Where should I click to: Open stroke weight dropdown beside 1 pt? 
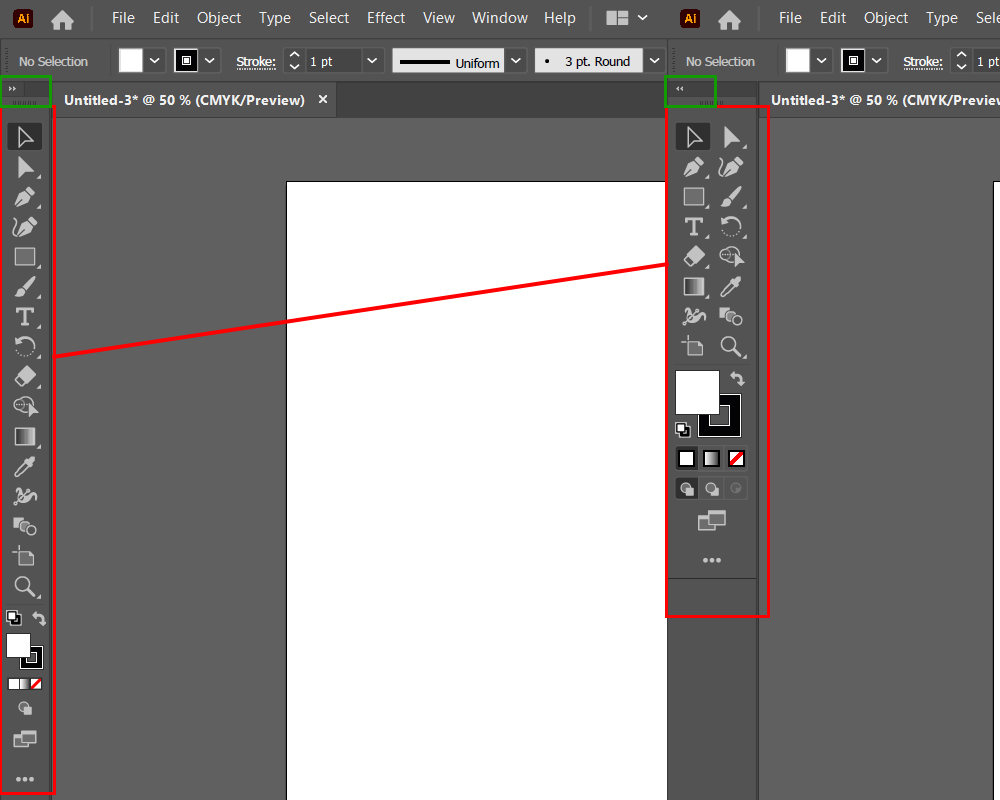372,61
